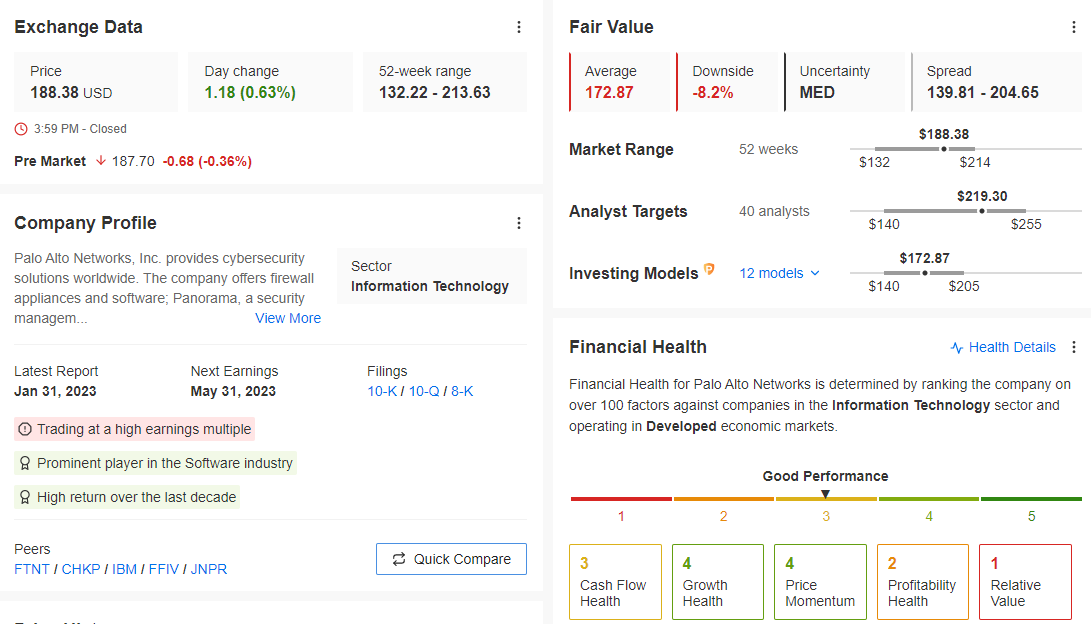Viewport: 1091px width, 624px height.
Task: Select the Profitability Health card
Action: click(923, 582)
